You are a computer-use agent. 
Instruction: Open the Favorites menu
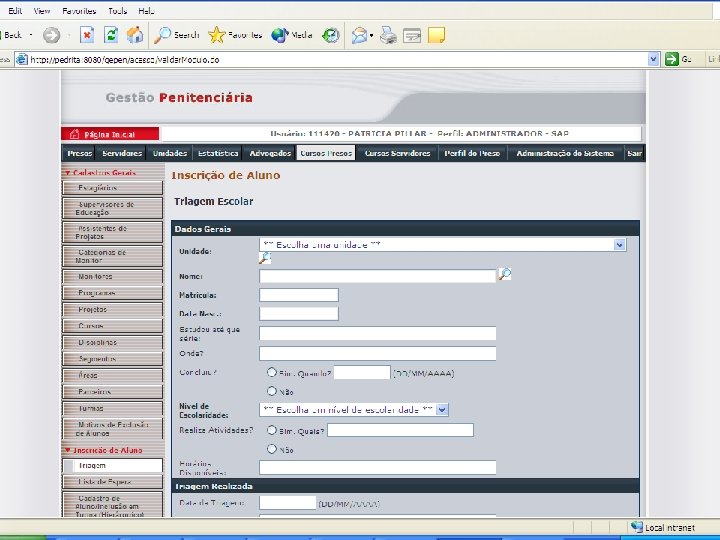pos(79,11)
